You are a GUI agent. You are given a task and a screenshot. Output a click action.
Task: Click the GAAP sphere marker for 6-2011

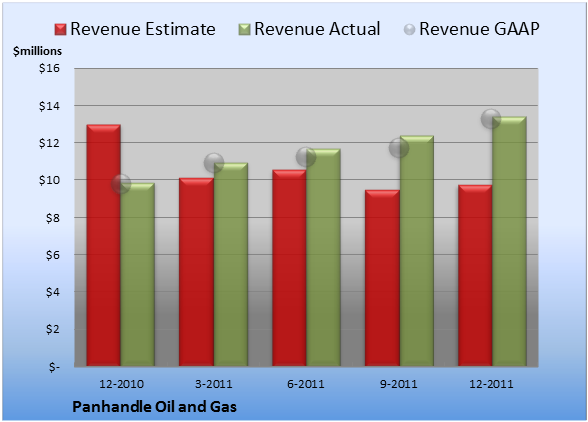[x=306, y=157]
